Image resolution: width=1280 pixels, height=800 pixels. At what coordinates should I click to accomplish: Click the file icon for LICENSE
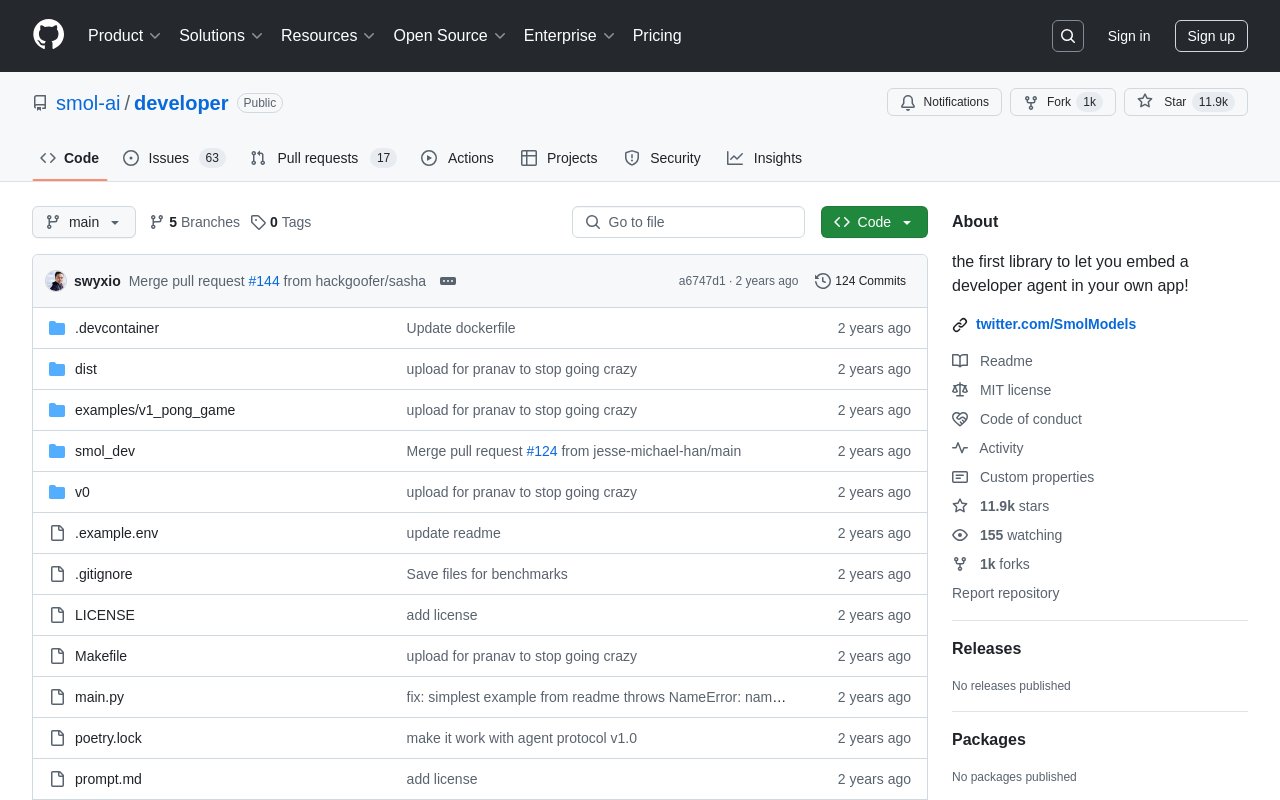57,615
